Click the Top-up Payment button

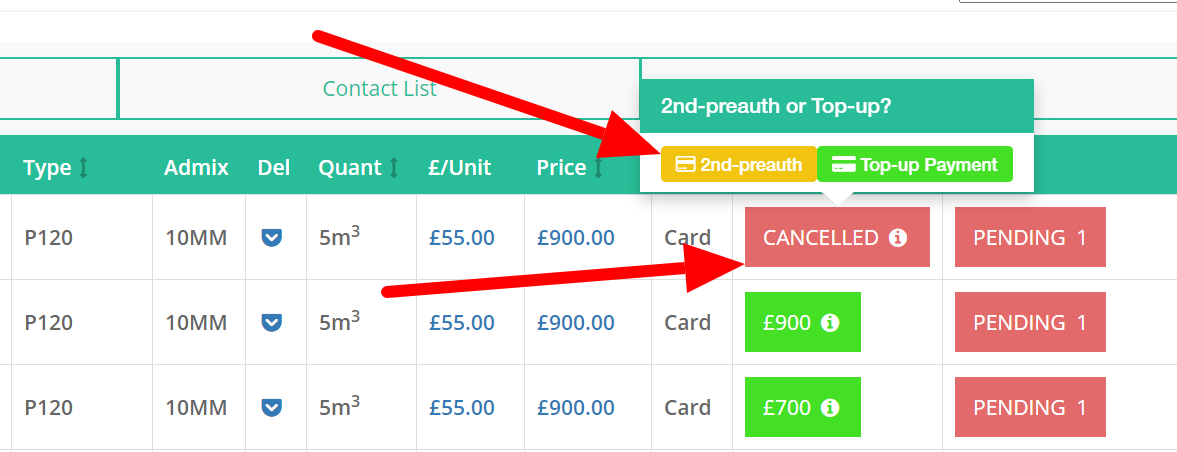point(915,165)
